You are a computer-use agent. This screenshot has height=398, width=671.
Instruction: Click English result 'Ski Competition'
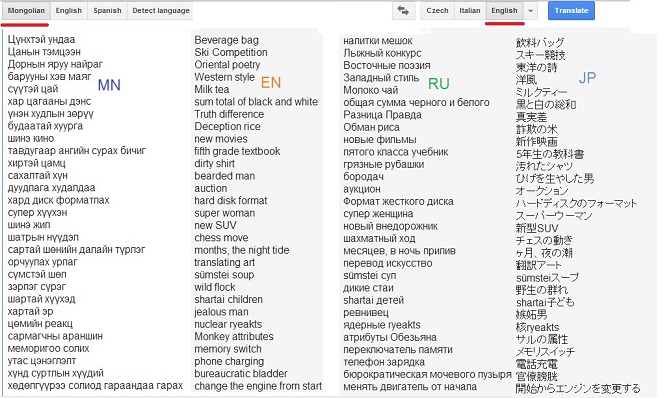[231, 52]
